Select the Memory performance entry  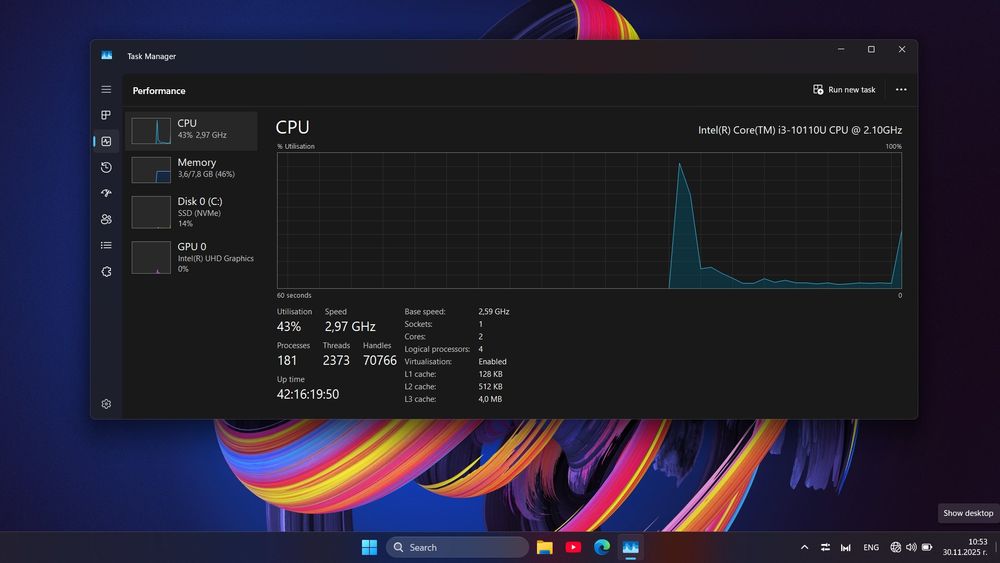click(191, 169)
